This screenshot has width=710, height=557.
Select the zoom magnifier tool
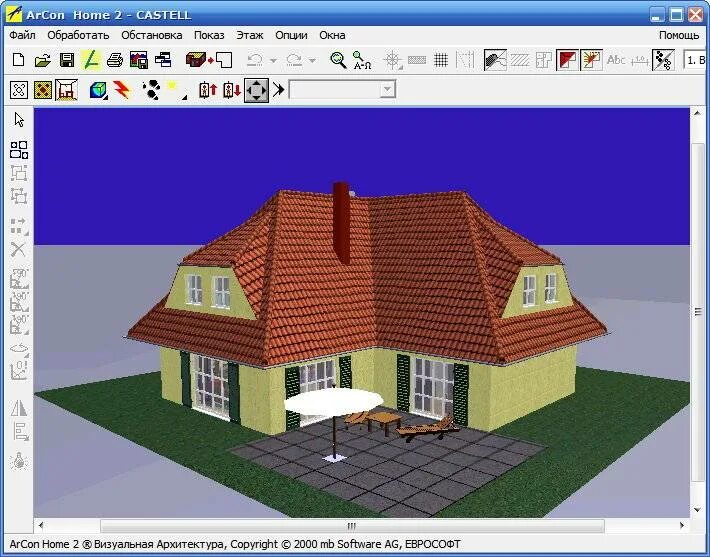pyautogui.click(x=338, y=60)
